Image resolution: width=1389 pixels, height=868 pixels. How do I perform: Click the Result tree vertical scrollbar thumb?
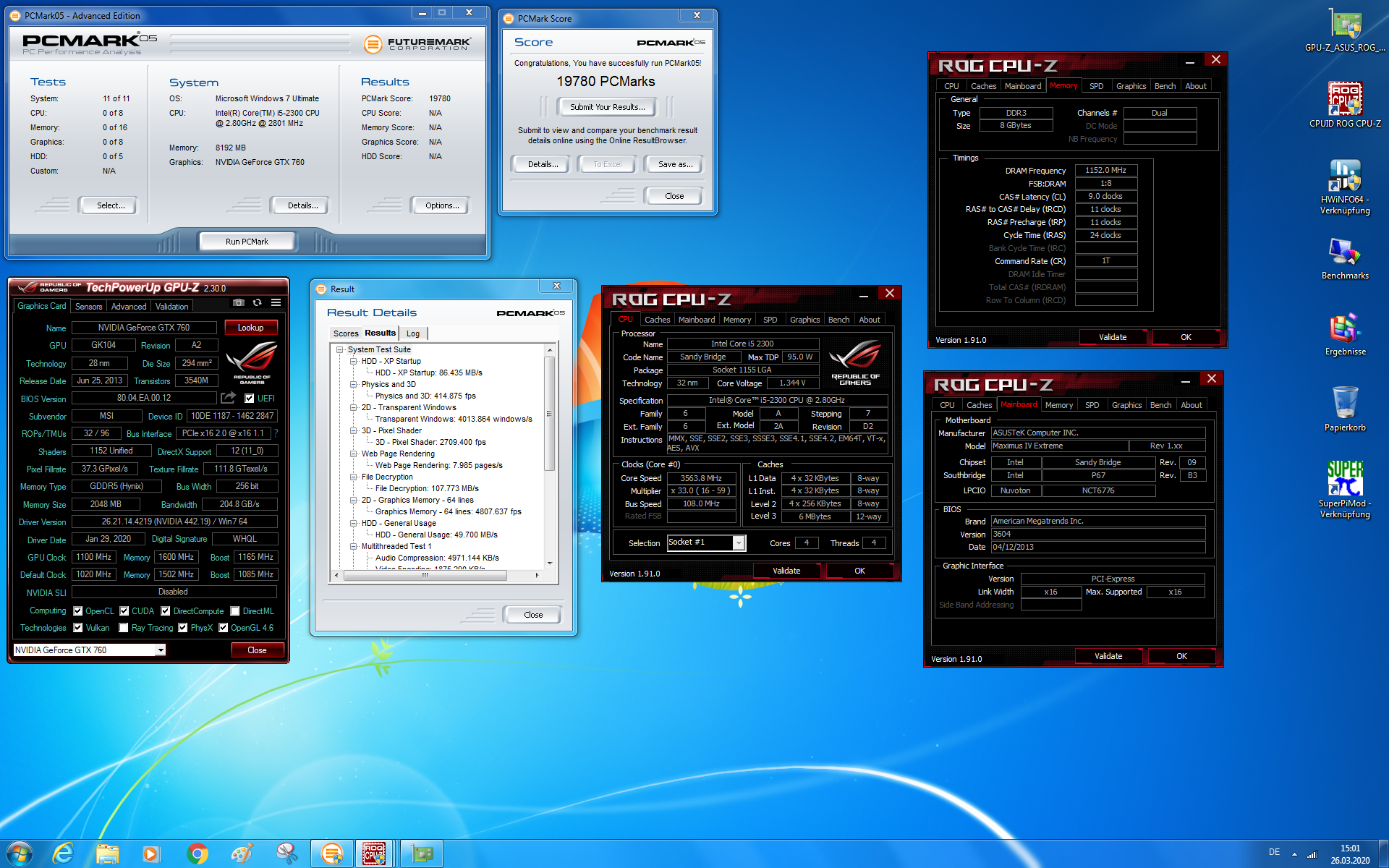pos(549,414)
